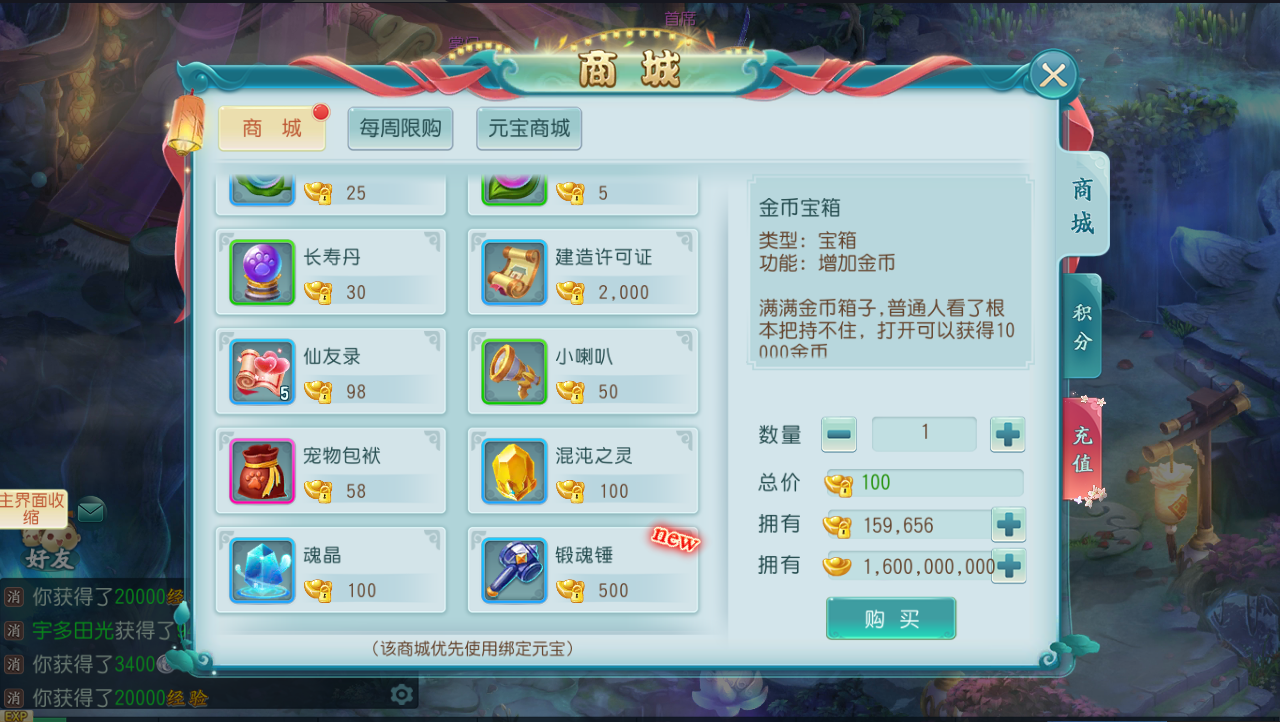Decrease quantity with the minus button
Image resolution: width=1280 pixels, height=722 pixels.
[x=839, y=434]
